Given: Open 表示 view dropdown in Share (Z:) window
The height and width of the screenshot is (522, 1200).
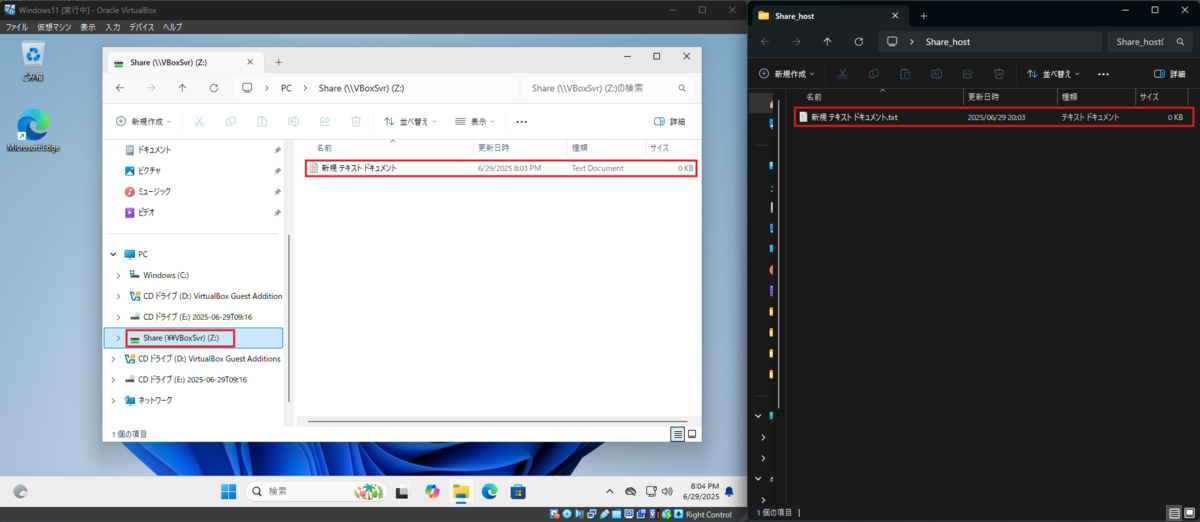Looking at the screenshot, I should point(475,121).
